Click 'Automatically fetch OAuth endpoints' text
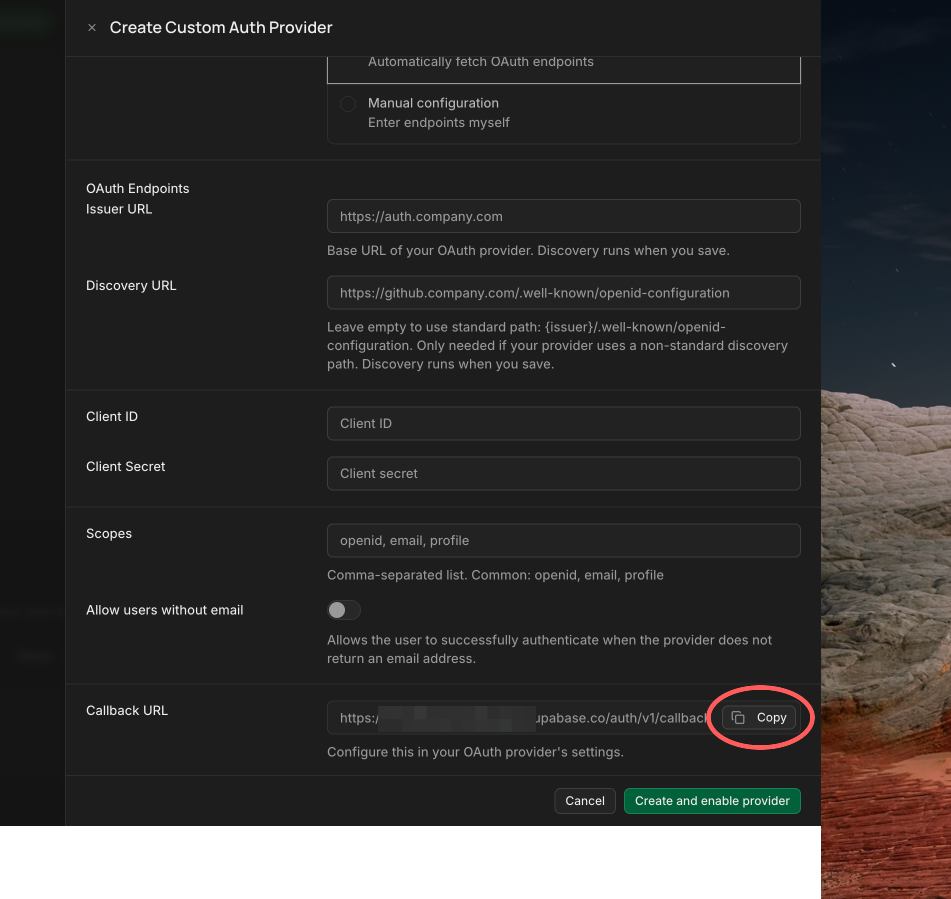This screenshot has height=899, width=951. pos(480,62)
